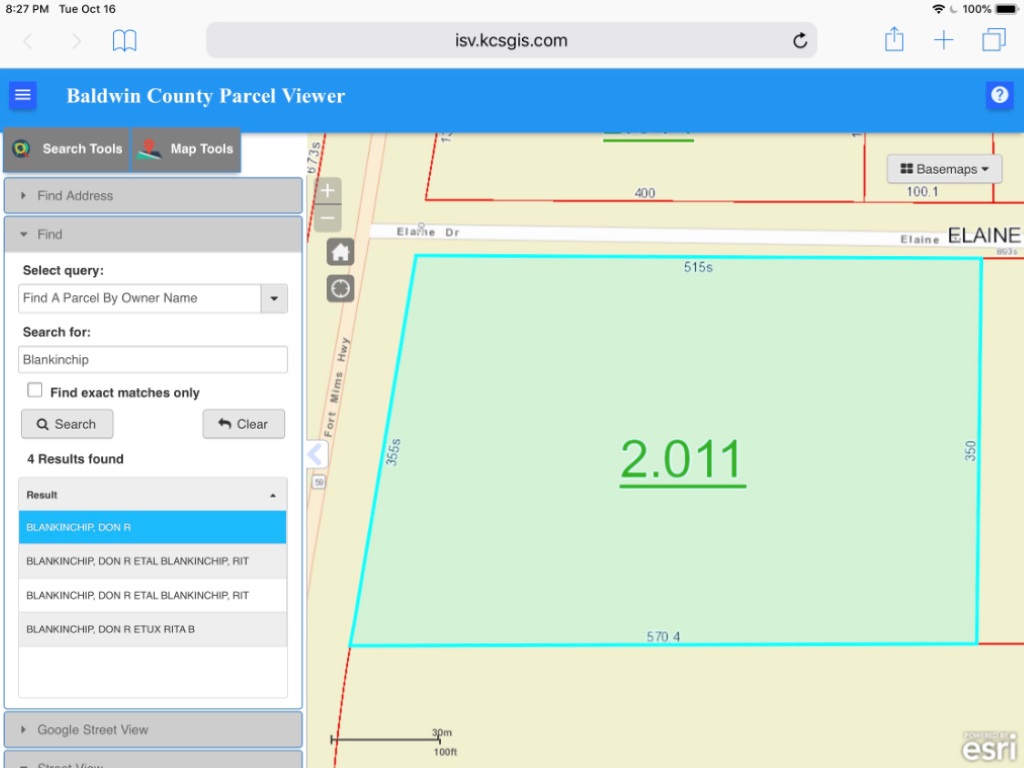The image size is (1024, 768).
Task: Locate my position with crosshair button
Action: coord(340,289)
